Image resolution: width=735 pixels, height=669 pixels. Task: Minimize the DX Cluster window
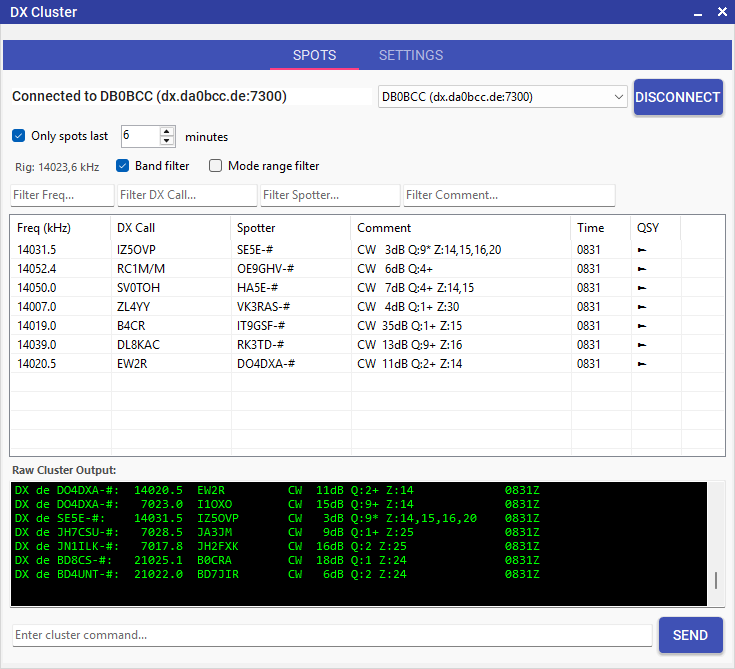[698, 13]
